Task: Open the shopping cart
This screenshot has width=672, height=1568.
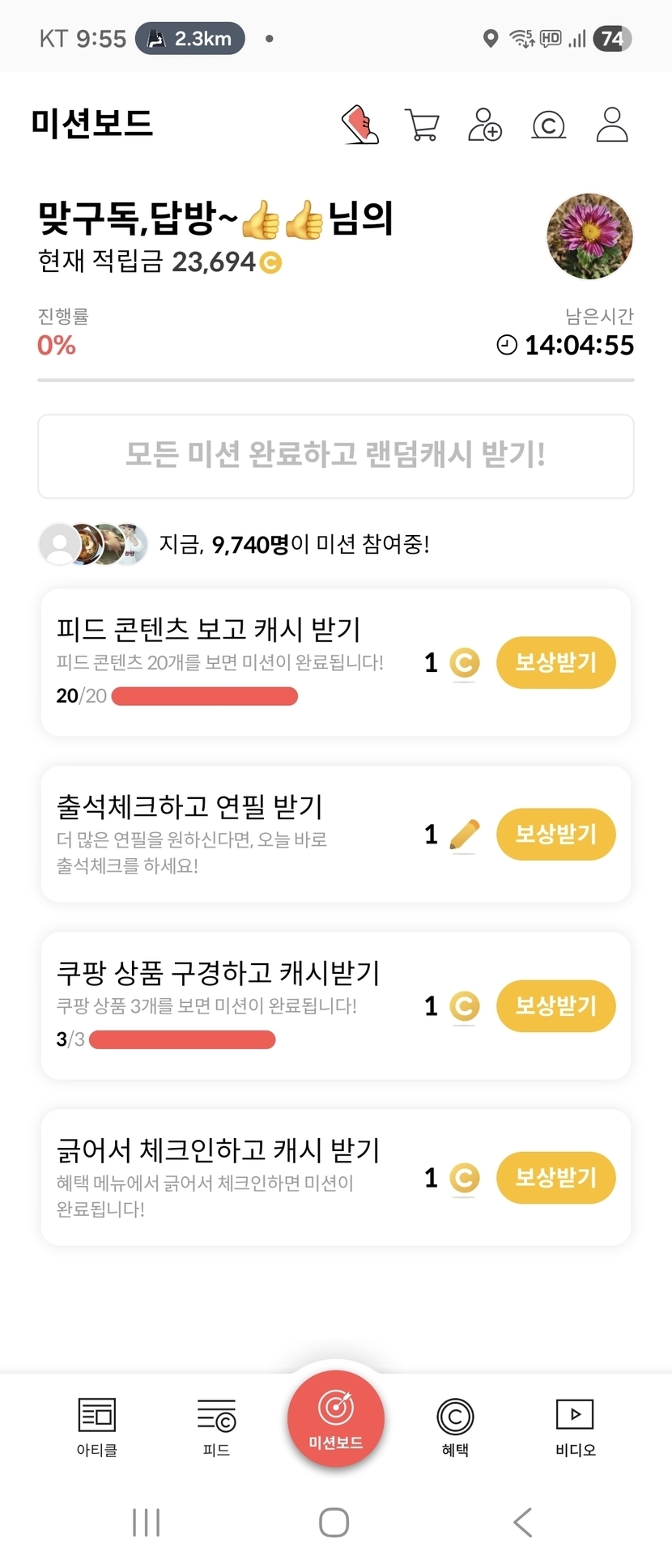Action: coord(422,125)
